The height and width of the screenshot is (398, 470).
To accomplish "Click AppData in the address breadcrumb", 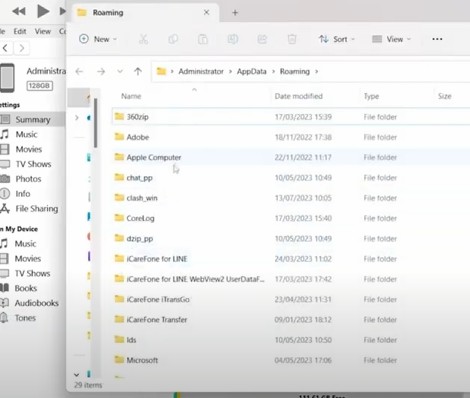I will pyautogui.click(x=252, y=71).
